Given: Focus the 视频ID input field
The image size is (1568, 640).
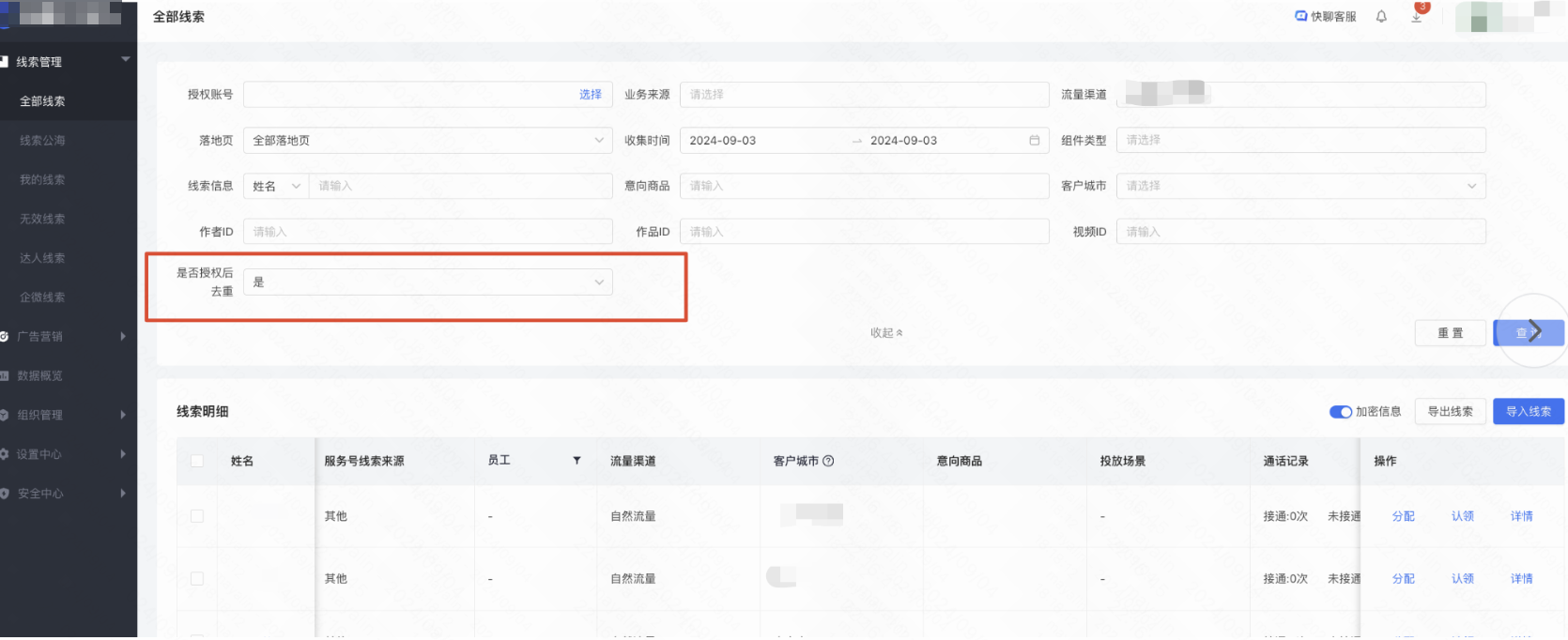Looking at the screenshot, I should click(x=1300, y=232).
